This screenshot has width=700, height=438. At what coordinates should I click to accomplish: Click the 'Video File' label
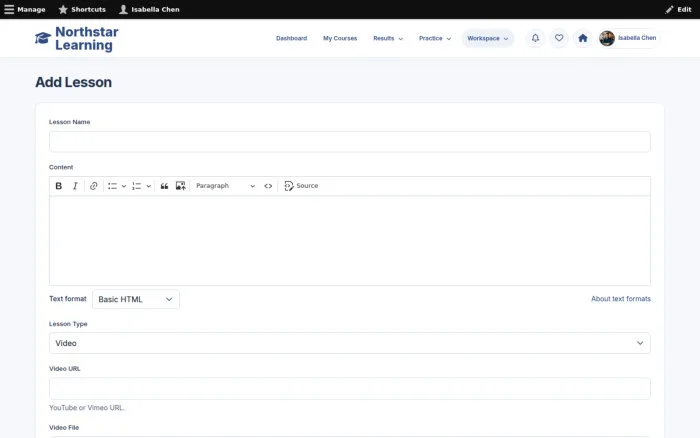[x=64, y=427]
